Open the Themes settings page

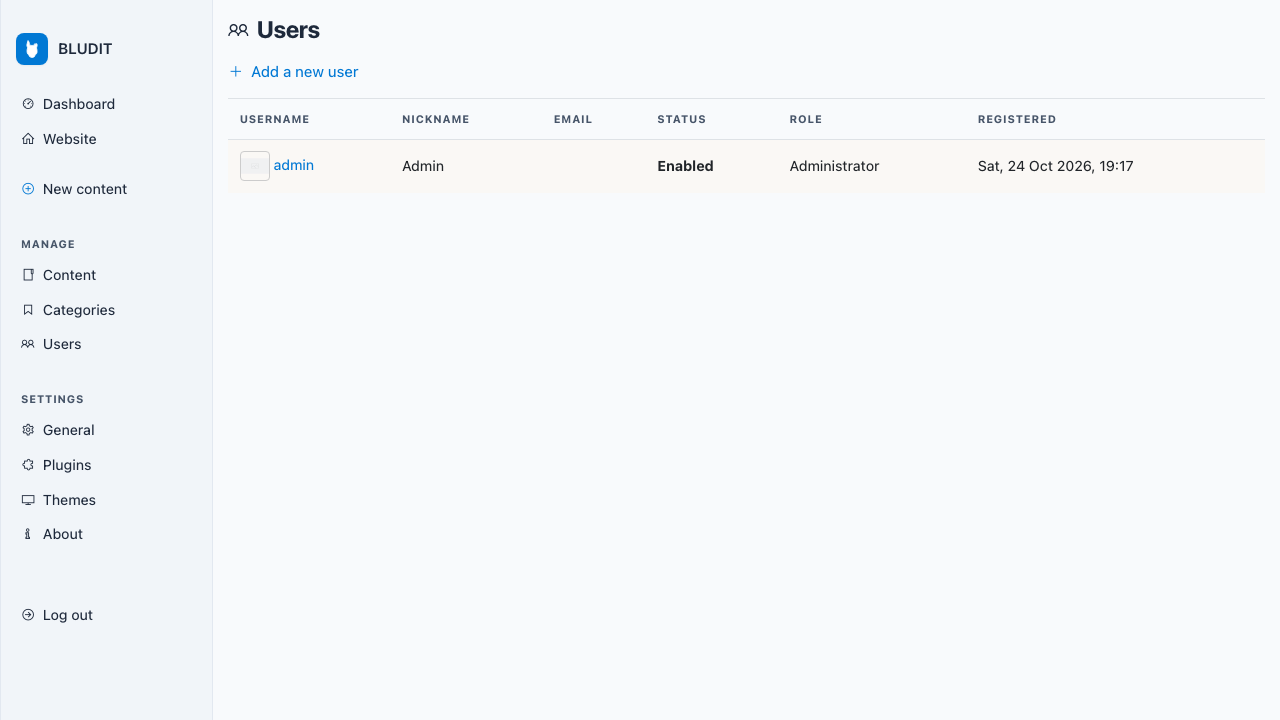tap(69, 500)
